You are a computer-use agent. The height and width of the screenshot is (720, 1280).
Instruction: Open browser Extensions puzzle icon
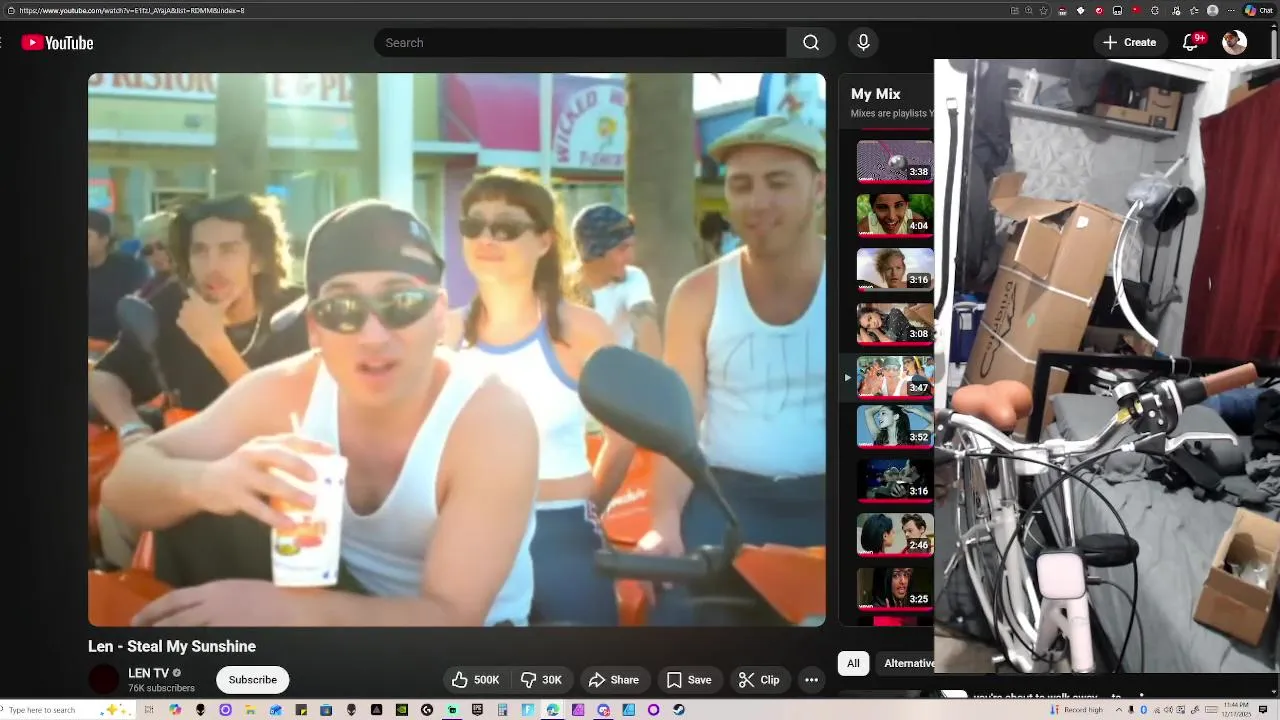click(x=1155, y=10)
